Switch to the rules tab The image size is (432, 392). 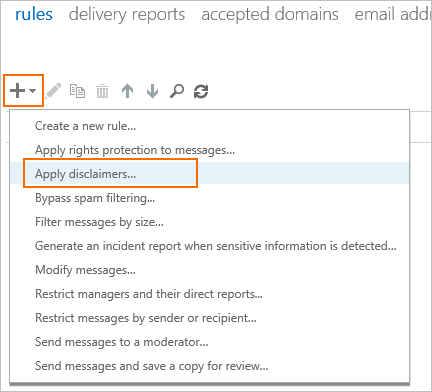[34, 14]
